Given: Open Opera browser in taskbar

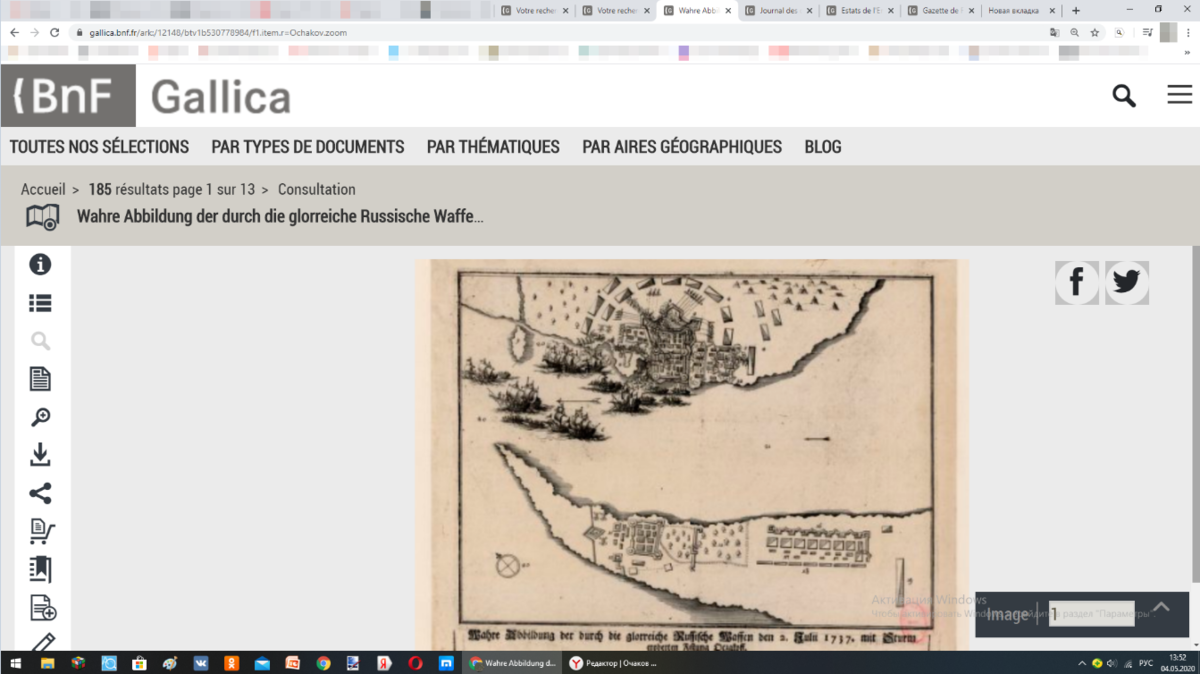Looking at the screenshot, I should tap(414, 663).
